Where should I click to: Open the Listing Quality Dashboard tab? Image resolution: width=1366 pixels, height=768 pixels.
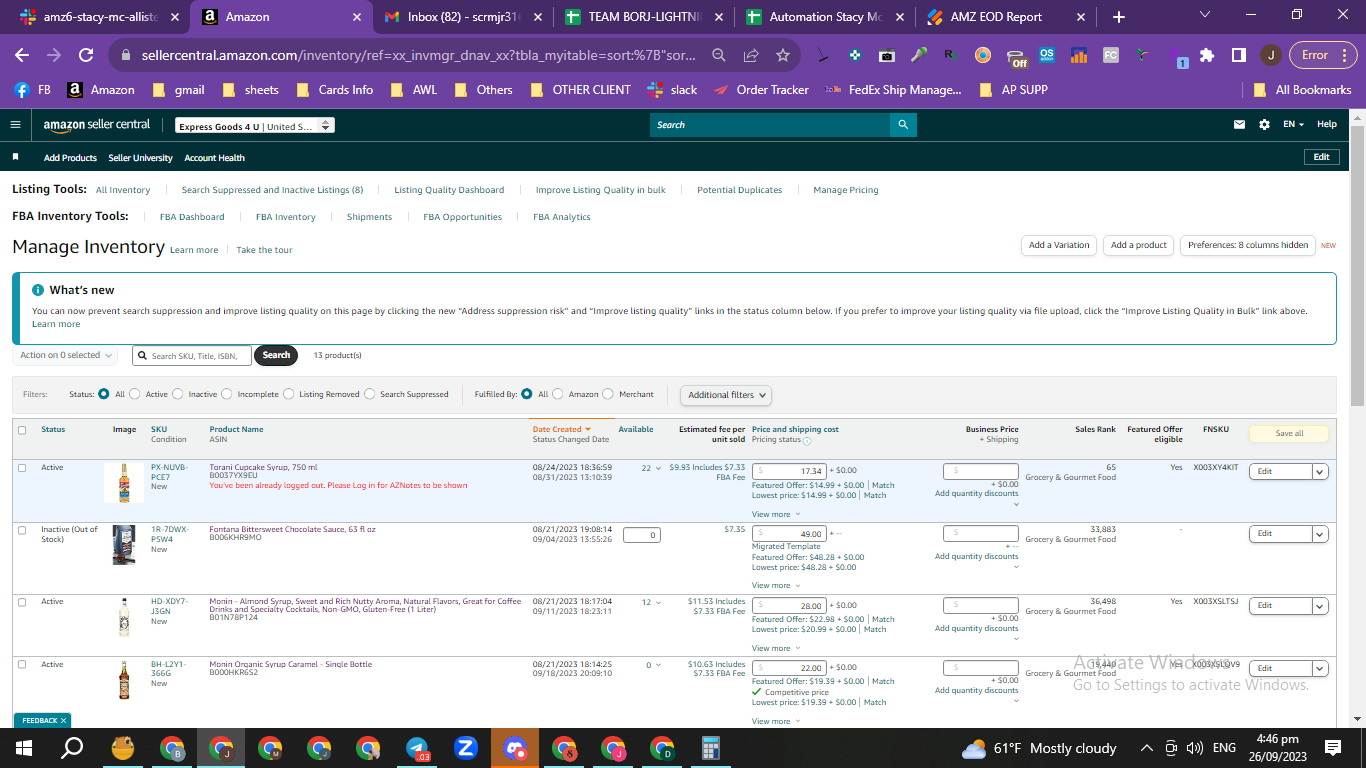[449, 190]
